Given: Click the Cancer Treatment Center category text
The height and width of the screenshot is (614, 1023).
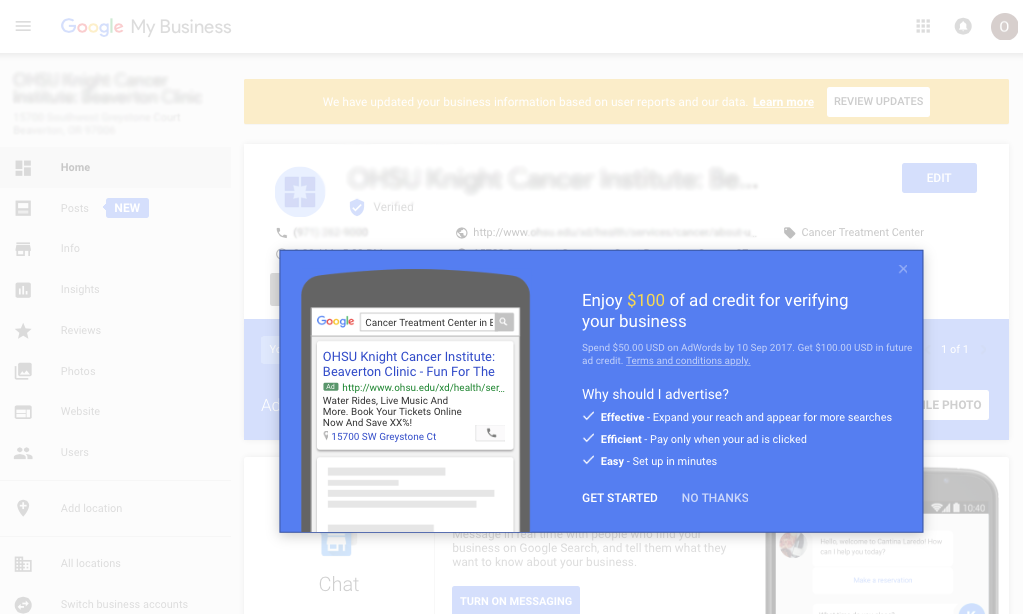Looking at the screenshot, I should click(863, 232).
